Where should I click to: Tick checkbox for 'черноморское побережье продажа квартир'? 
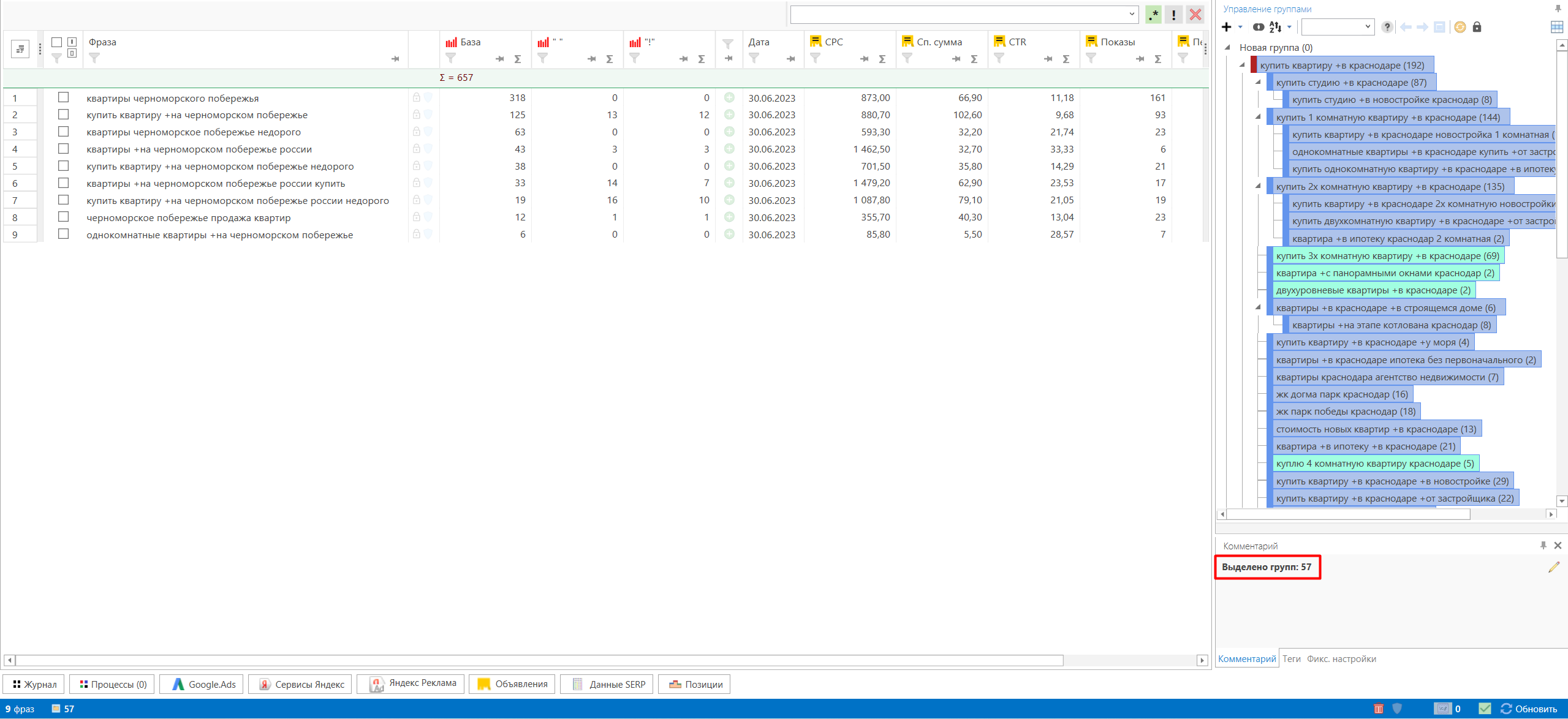coord(63,217)
